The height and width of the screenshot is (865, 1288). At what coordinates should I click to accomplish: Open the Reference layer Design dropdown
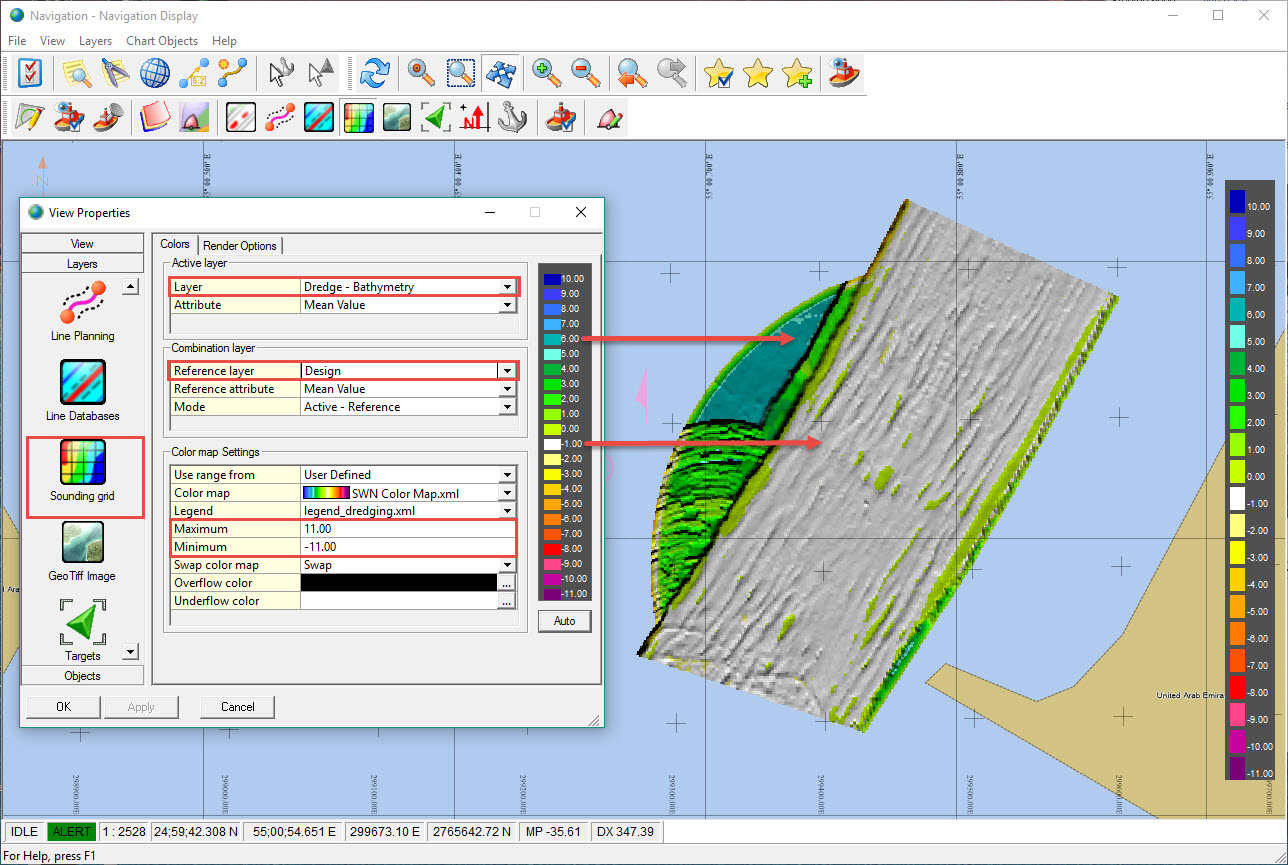pyautogui.click(x=507, y=371)
